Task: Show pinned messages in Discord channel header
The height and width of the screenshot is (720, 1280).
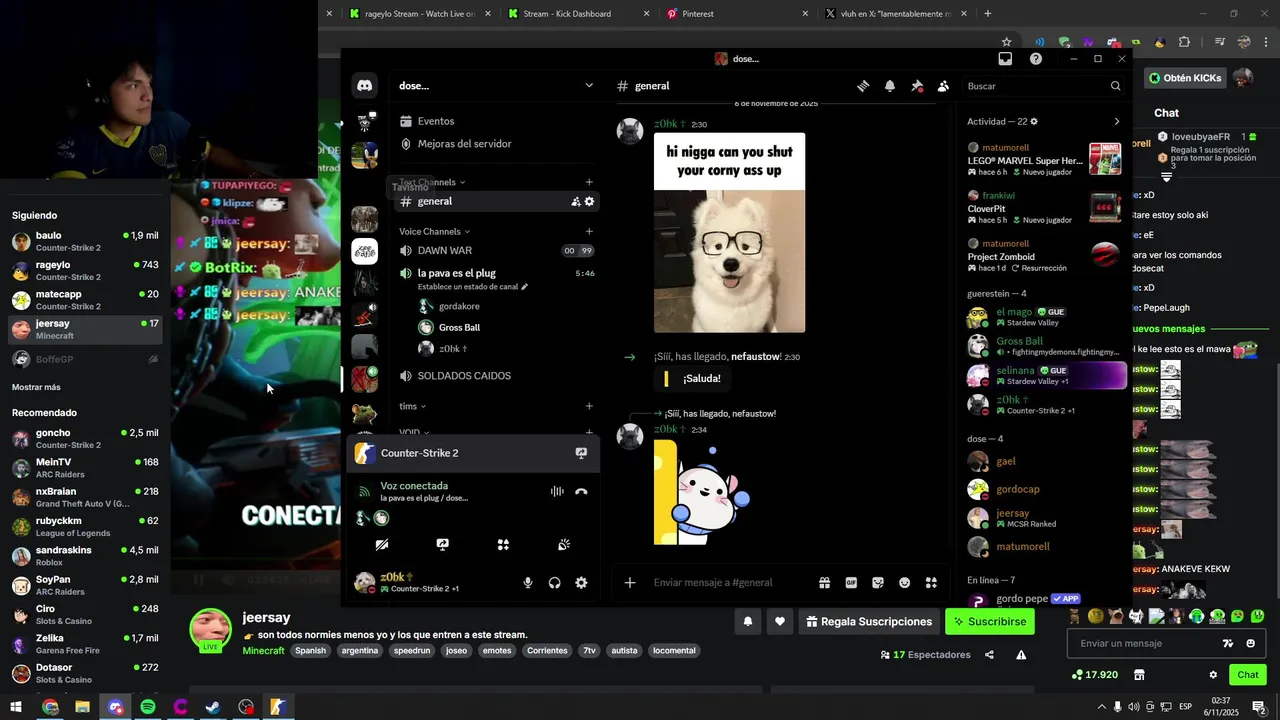Action: click(x=917, y=86)
